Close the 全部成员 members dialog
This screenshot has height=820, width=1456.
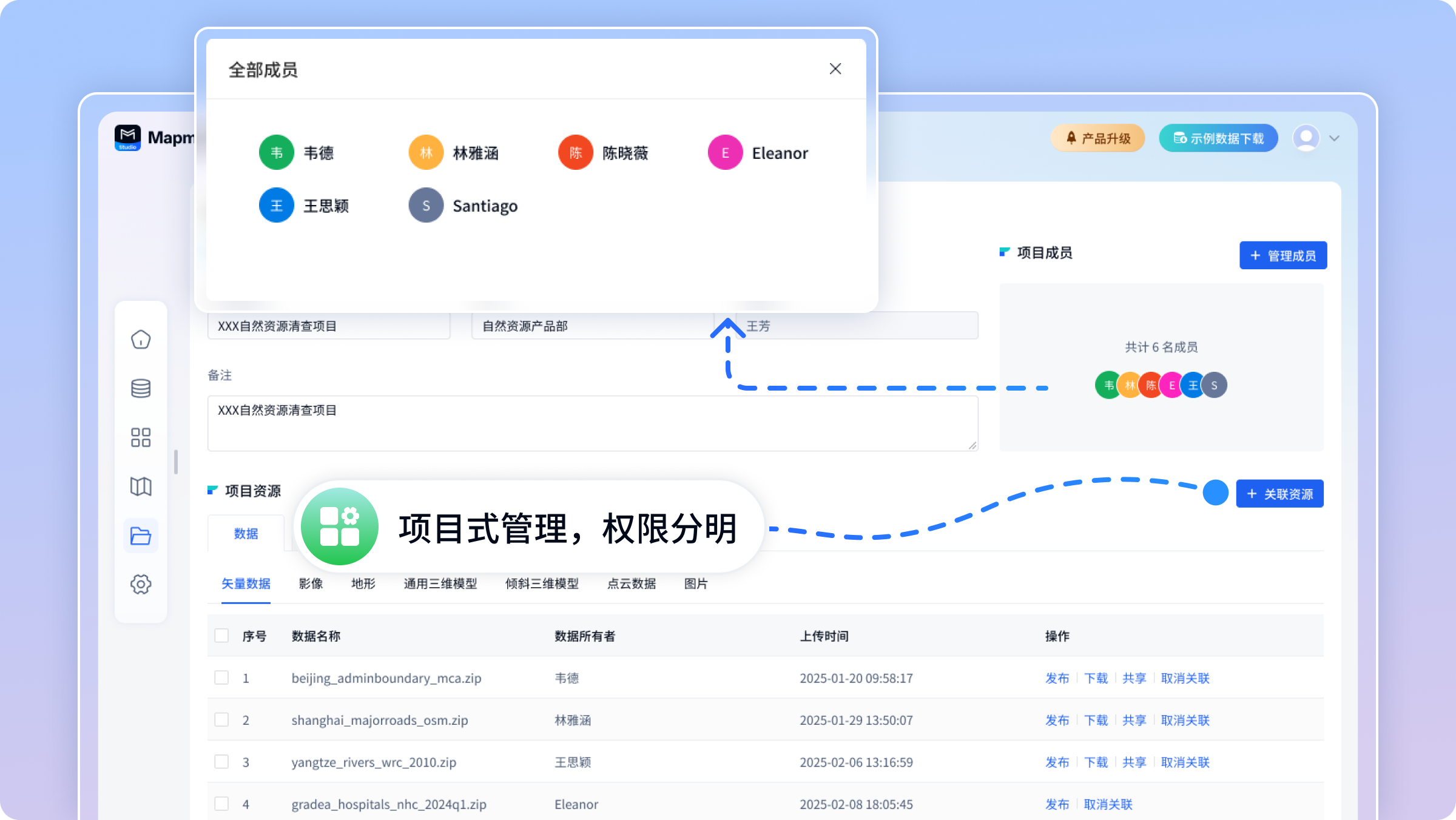click(x=835, y=69)
